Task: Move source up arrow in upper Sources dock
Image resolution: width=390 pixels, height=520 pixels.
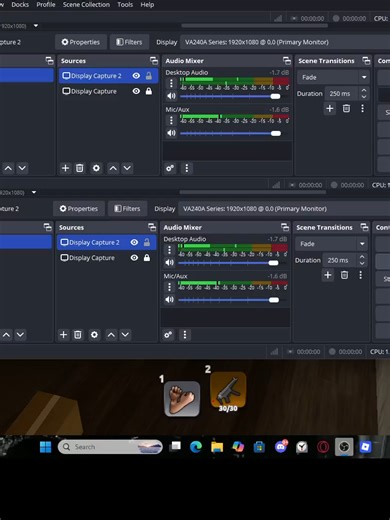Action: [x=113, y=168]
